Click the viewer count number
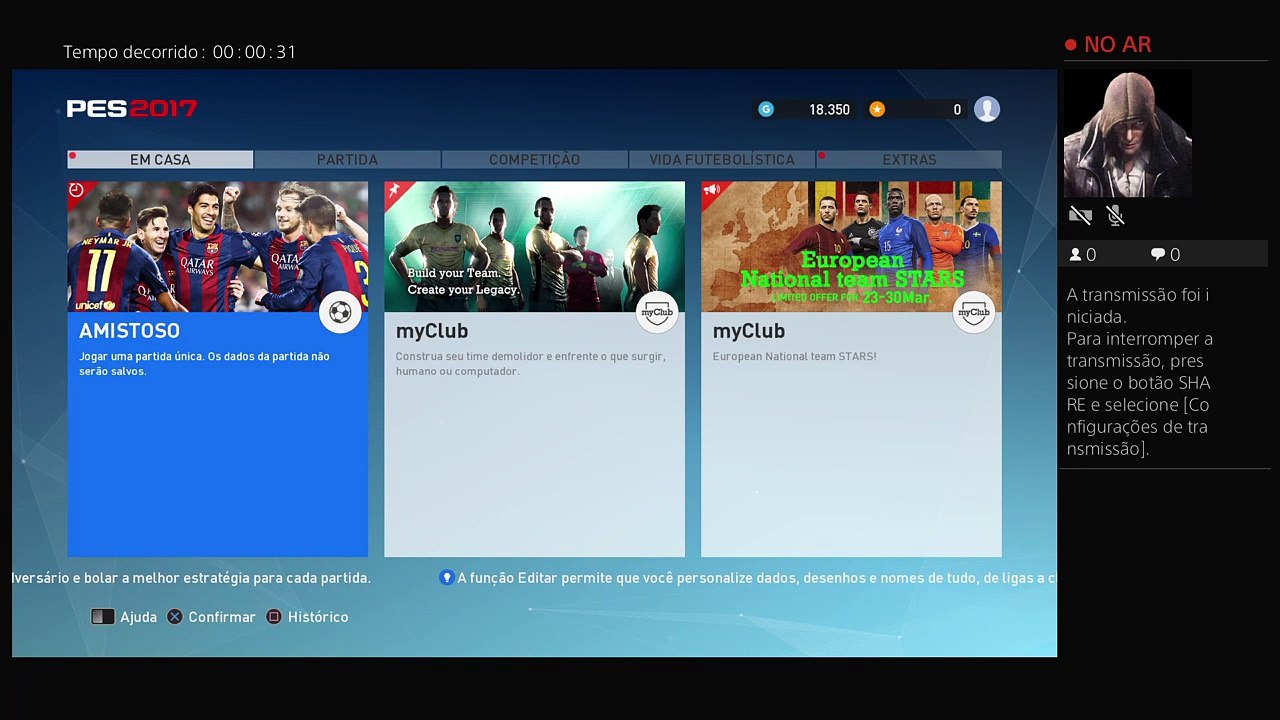 pyautogui.click(x=1091, y=255)
